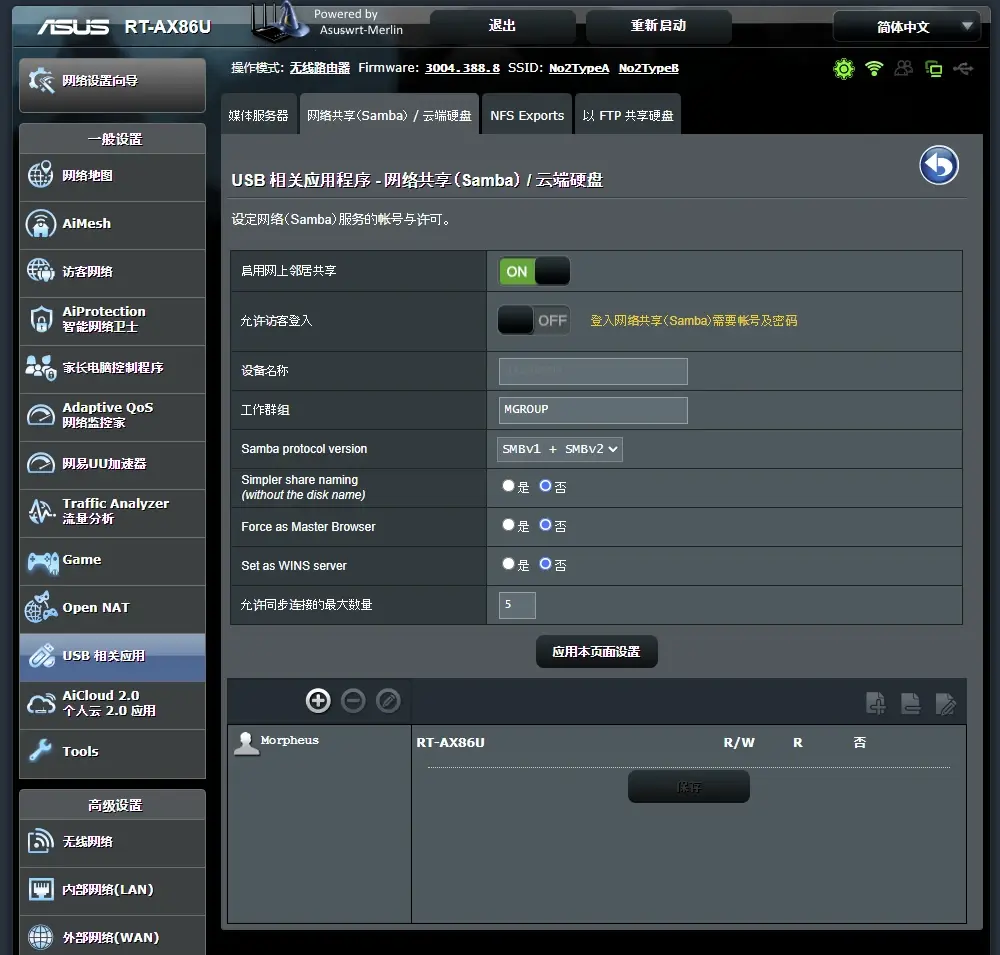Select 否 for Set as WINS server
This screenshot has height=955, width=1000.
(545, 564)
